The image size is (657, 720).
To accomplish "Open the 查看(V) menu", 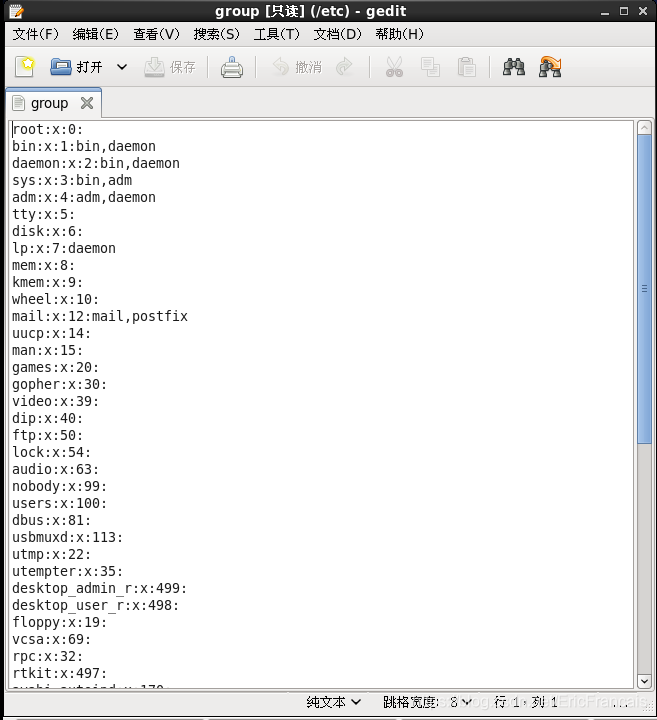I will [156, 34].
